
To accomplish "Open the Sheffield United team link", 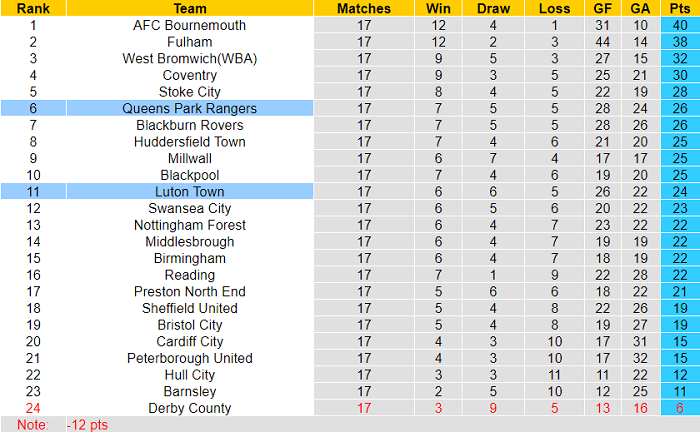I will [x=189, y=308].
